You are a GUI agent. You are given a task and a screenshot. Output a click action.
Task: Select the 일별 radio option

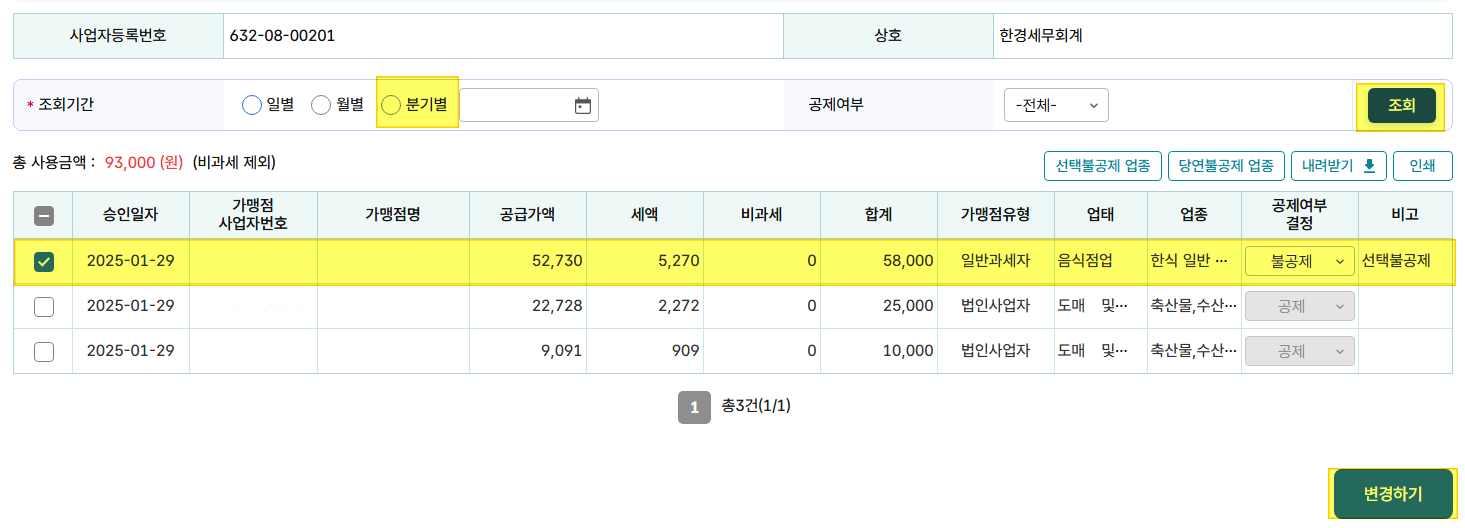point(252,104)
